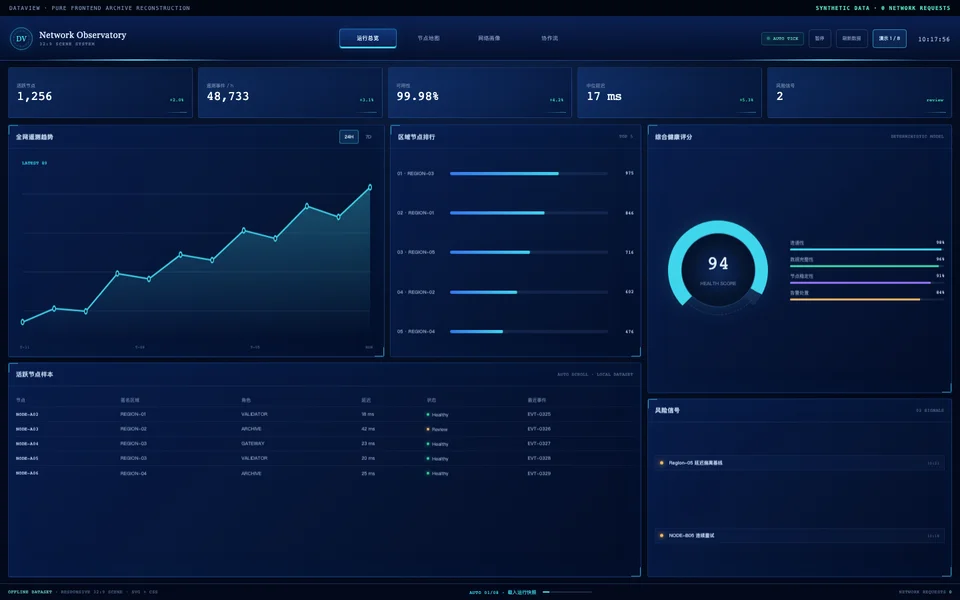Viewport: 960px width, 600px height.
Task: Select NODE-A03 table row
Action: 324,429
